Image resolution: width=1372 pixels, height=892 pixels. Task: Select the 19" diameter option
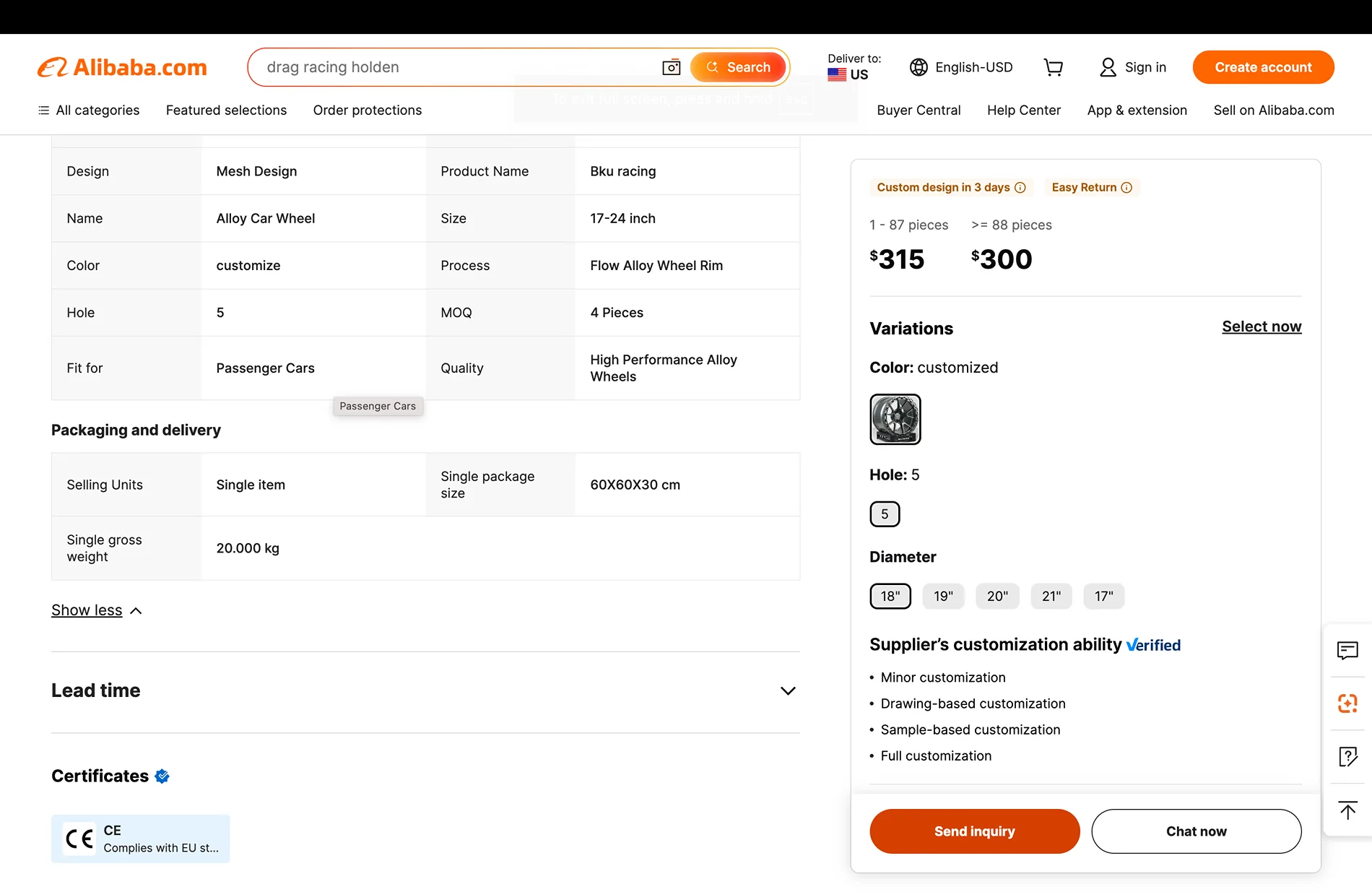(943, 597)
